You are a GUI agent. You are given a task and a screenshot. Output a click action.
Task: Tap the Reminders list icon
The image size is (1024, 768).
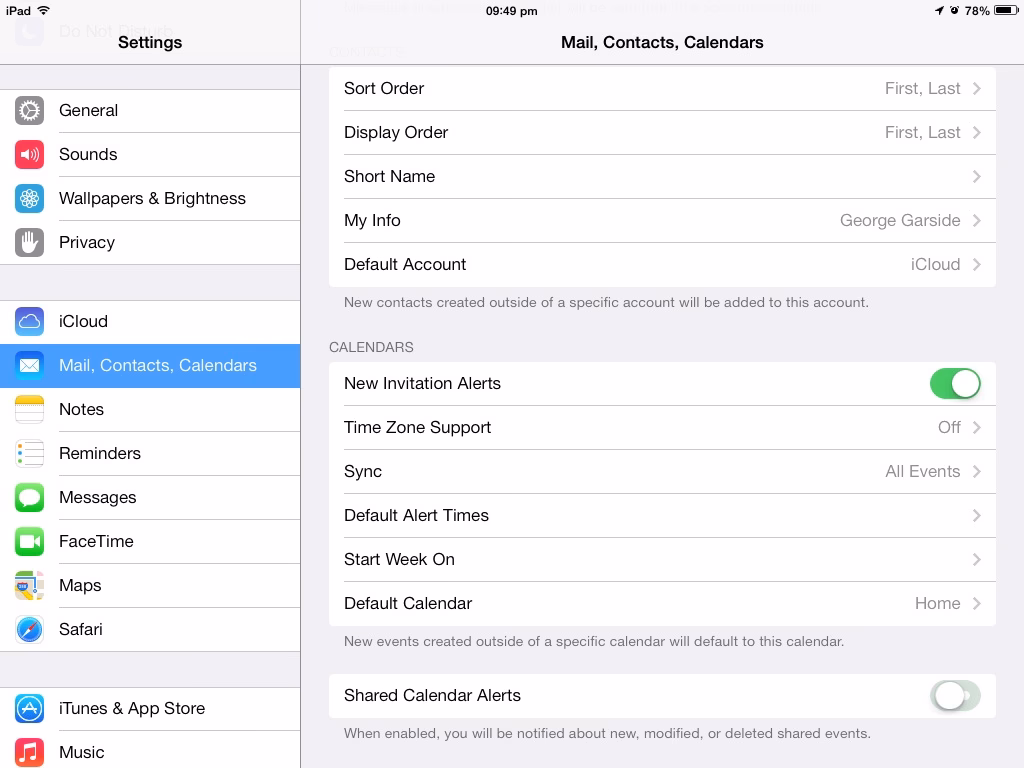pyautogui.click(x=29, y=453)
